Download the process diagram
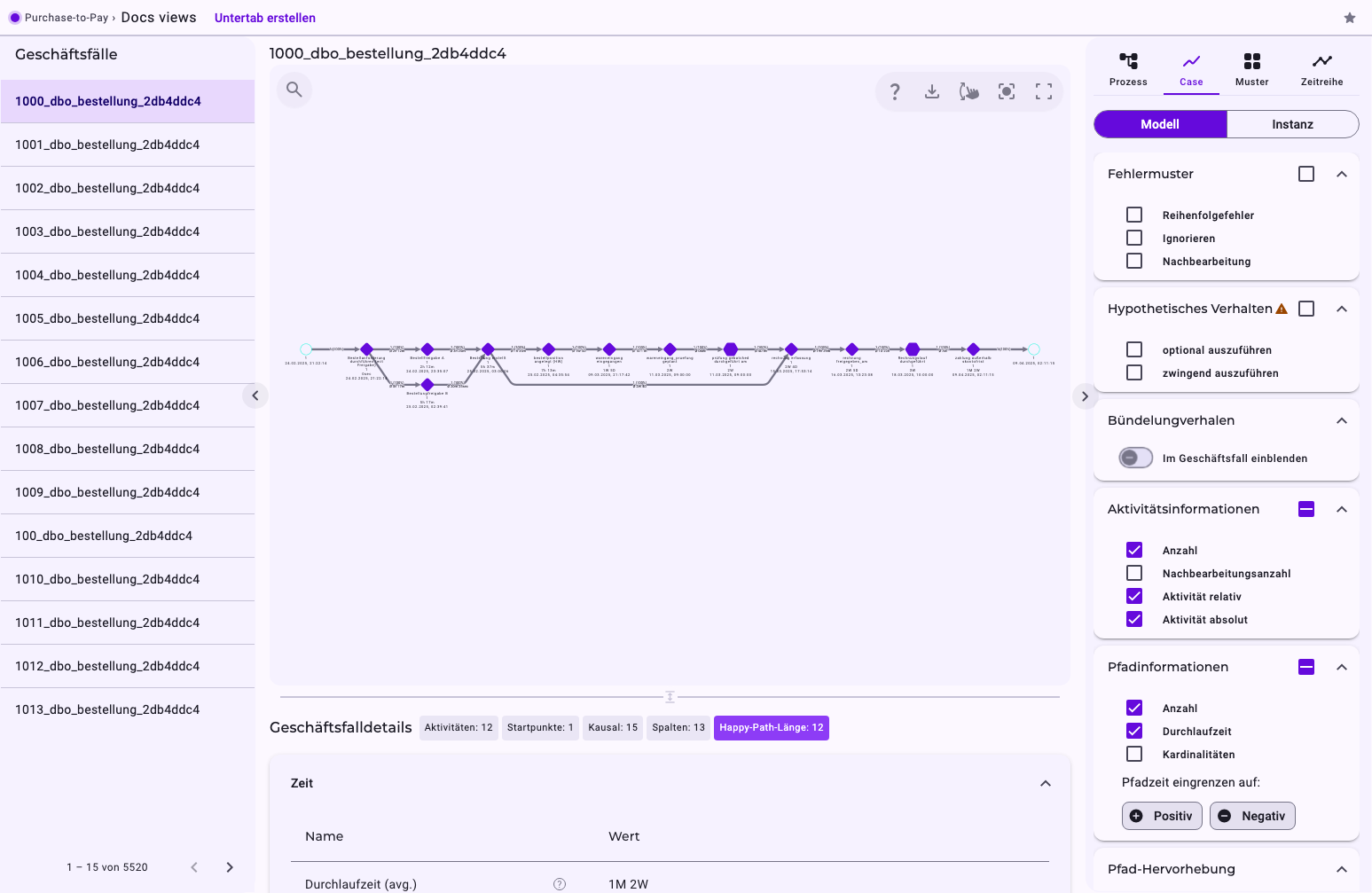This screenshot has height=893, width=1372. point(932,91)
